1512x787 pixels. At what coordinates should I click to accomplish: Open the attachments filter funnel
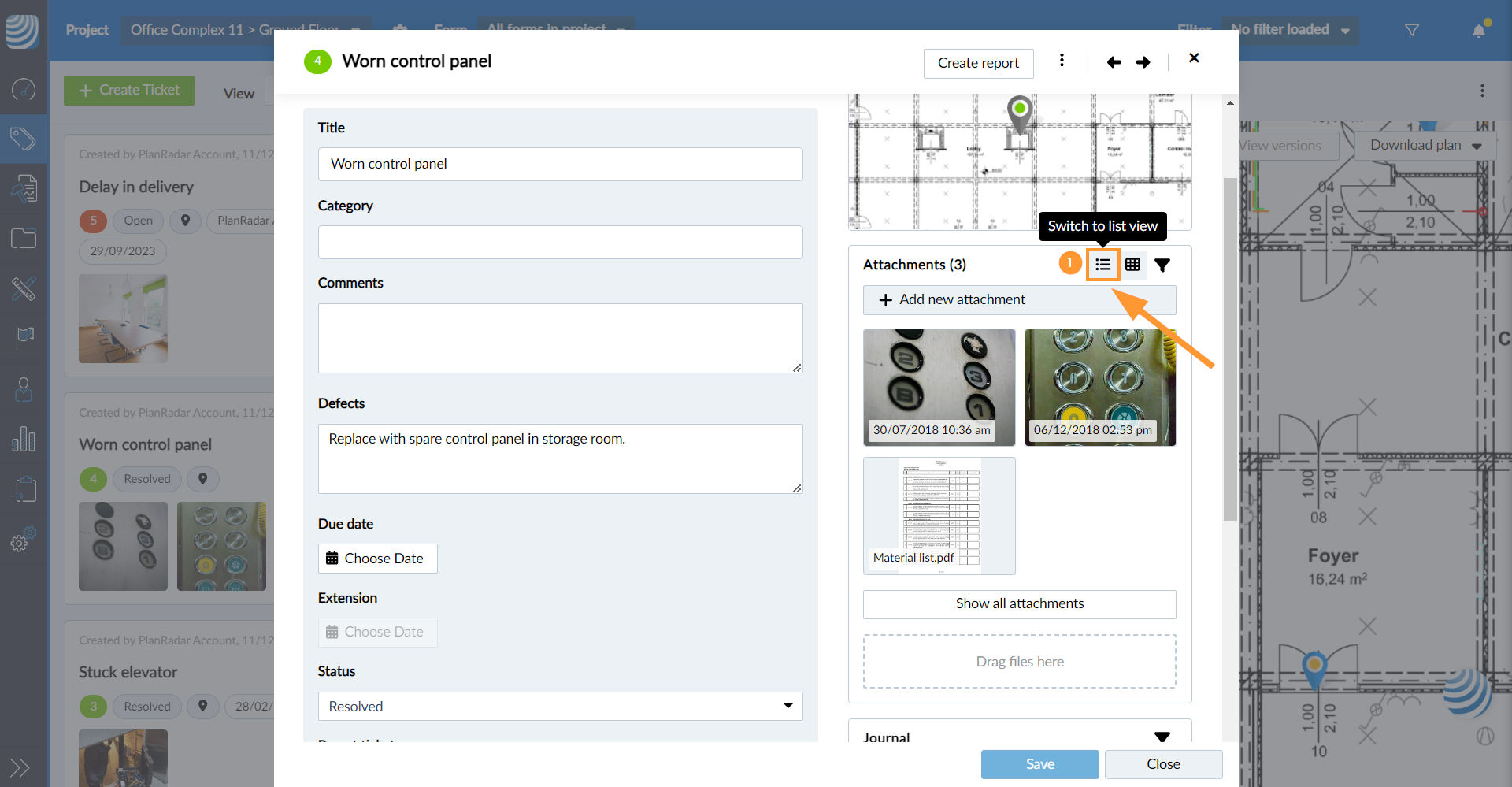pyautogui.click(x=1162, y=265)
